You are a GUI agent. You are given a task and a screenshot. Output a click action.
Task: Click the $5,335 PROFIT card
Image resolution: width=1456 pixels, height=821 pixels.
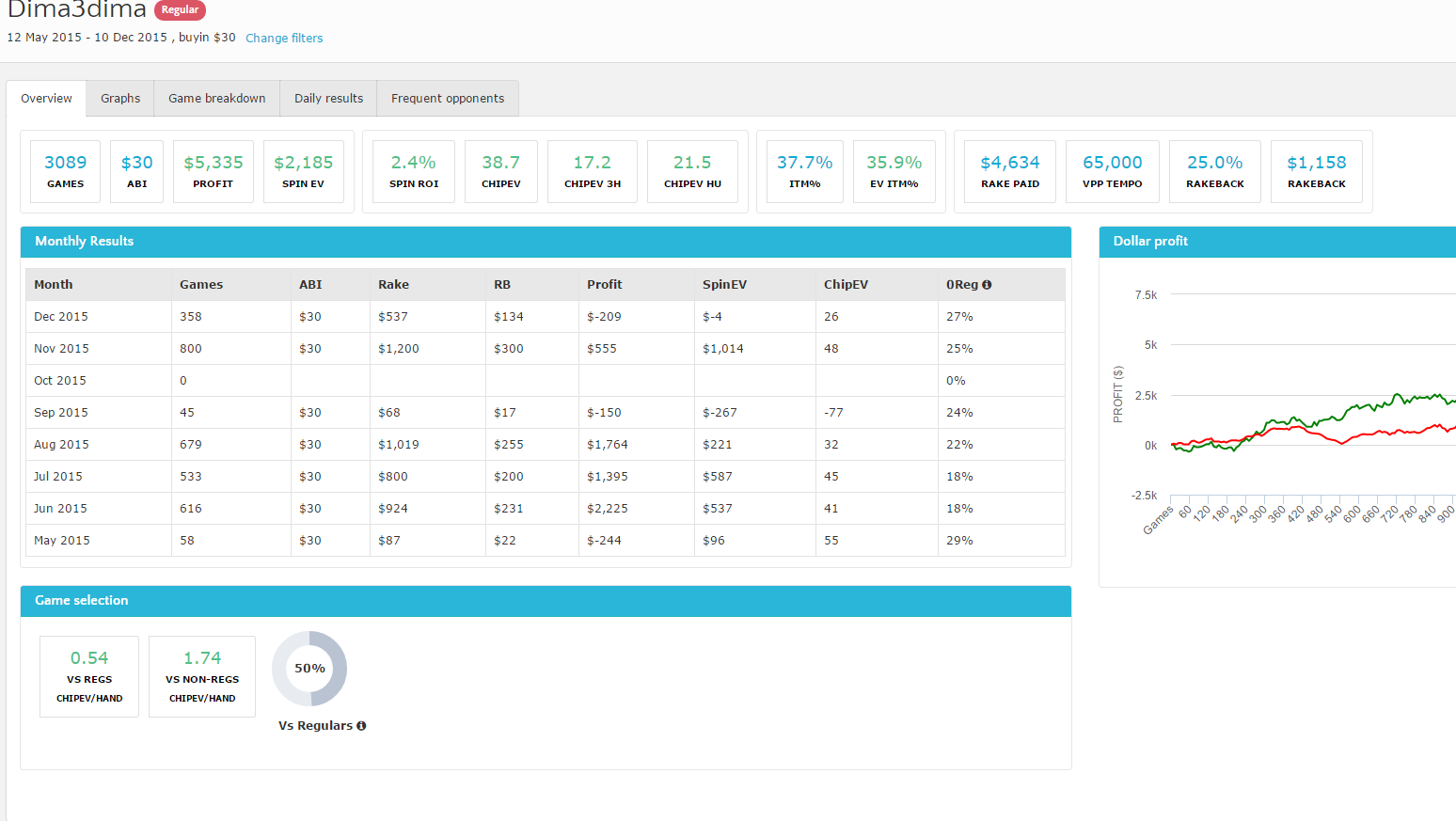[214, 171]
